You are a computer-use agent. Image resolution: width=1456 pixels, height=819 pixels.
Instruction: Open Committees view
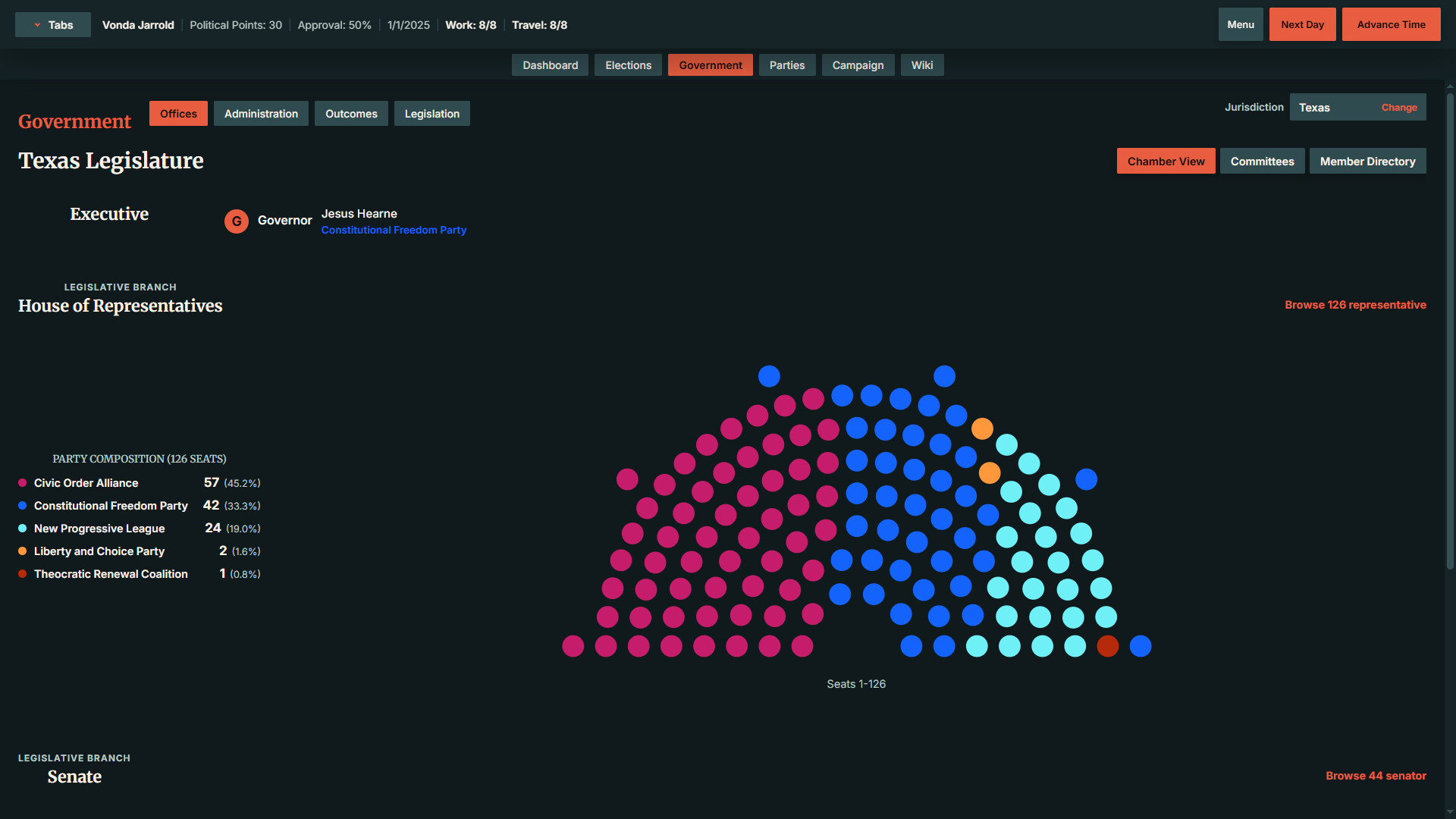[x=1262, y=162]
